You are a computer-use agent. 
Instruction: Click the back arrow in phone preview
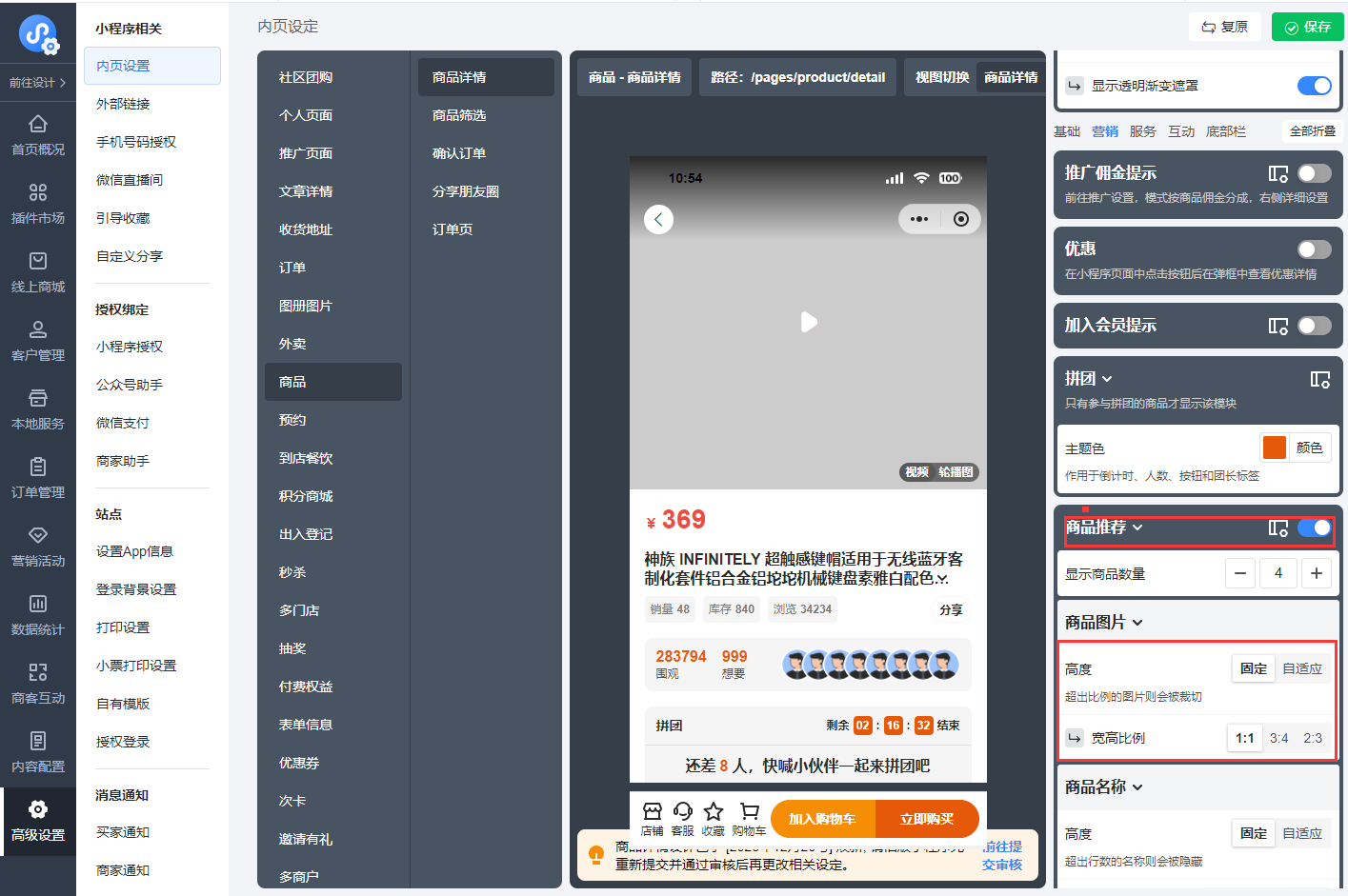[658, 219]
